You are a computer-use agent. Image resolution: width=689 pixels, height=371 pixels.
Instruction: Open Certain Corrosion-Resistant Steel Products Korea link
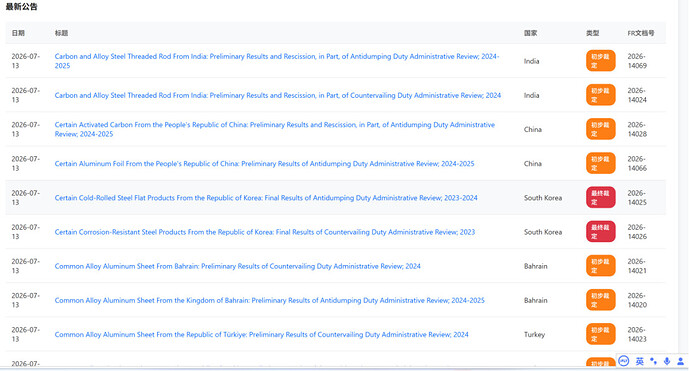pos(265,232)
